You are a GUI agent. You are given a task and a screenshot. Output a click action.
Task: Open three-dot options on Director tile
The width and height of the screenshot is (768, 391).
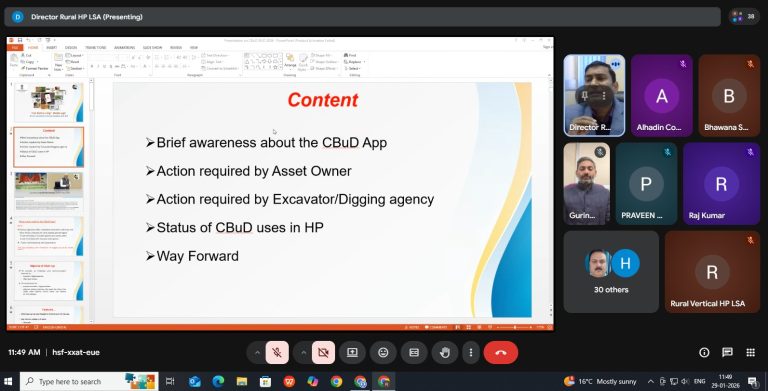point(604,96)
